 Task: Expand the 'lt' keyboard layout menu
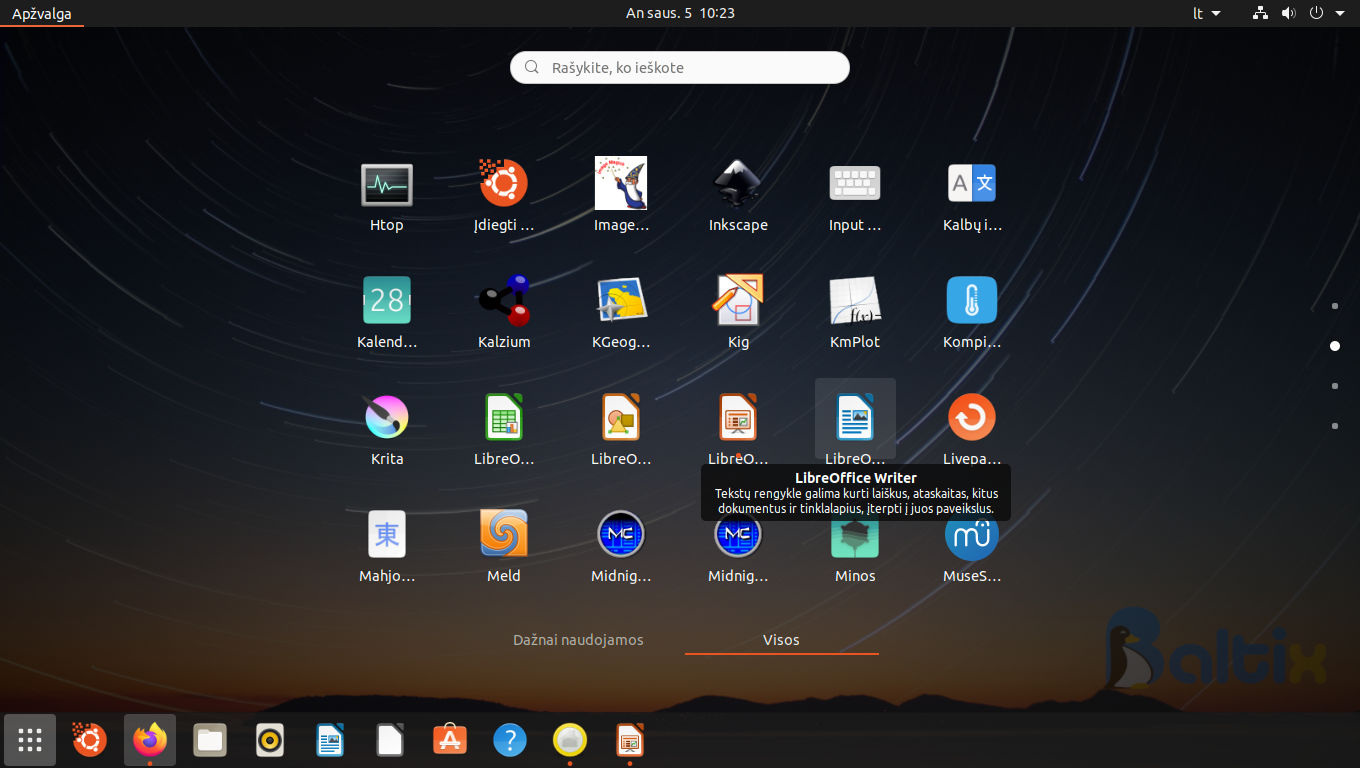[x=1206, y=13]
